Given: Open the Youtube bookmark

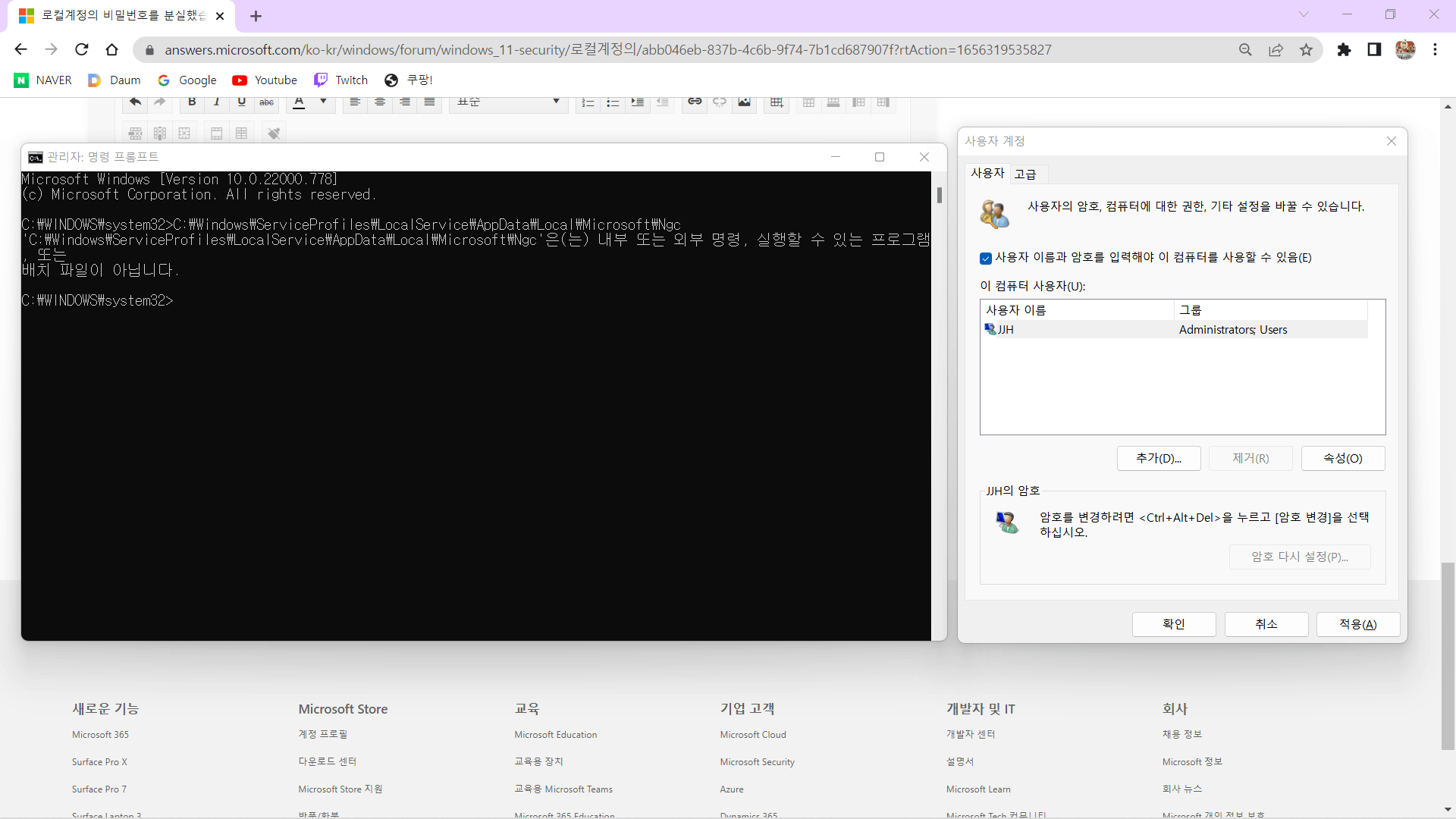Looking at the screenshot, I should (x=265, y=80).
